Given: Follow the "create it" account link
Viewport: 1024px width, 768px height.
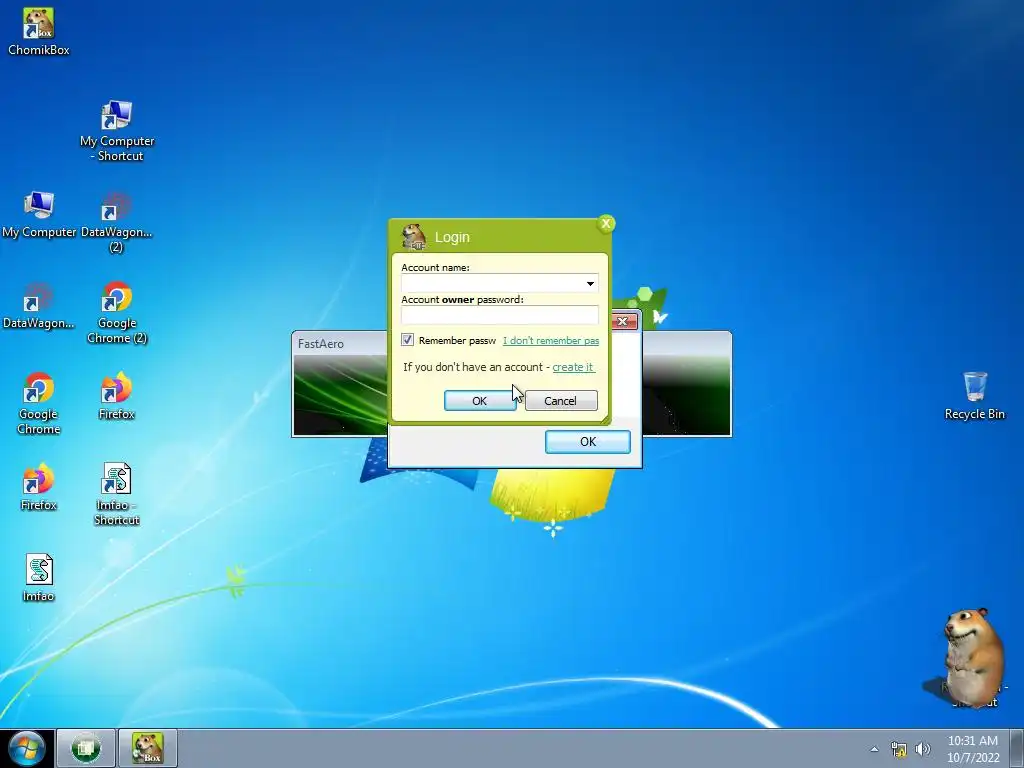Looking at the screenshot, I should pos(573,367).
